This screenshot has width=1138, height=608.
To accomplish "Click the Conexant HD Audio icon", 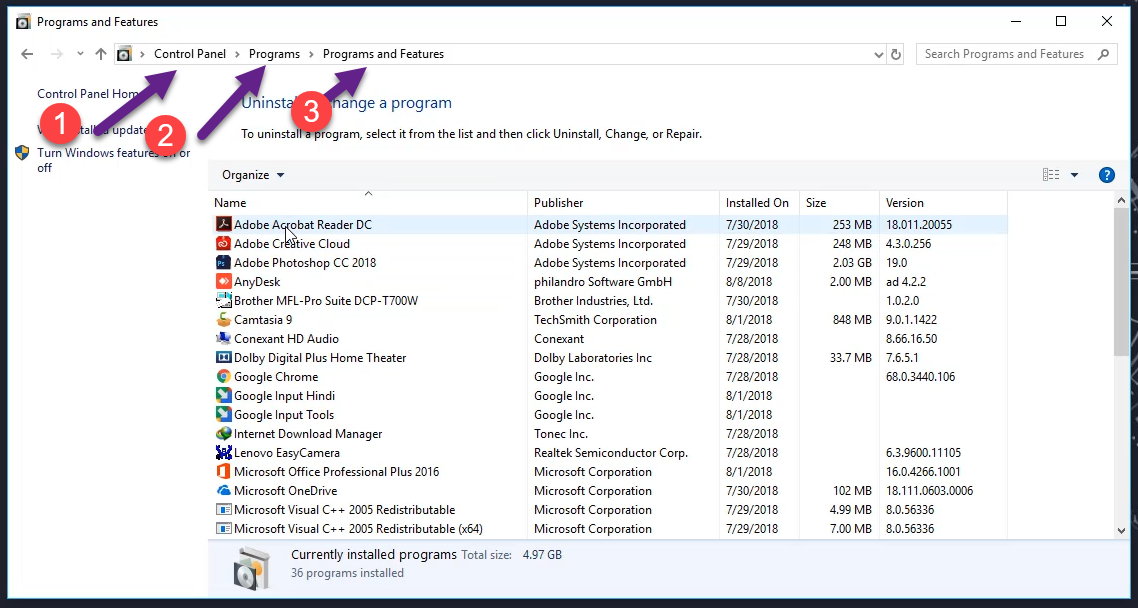I will (224, 338).
